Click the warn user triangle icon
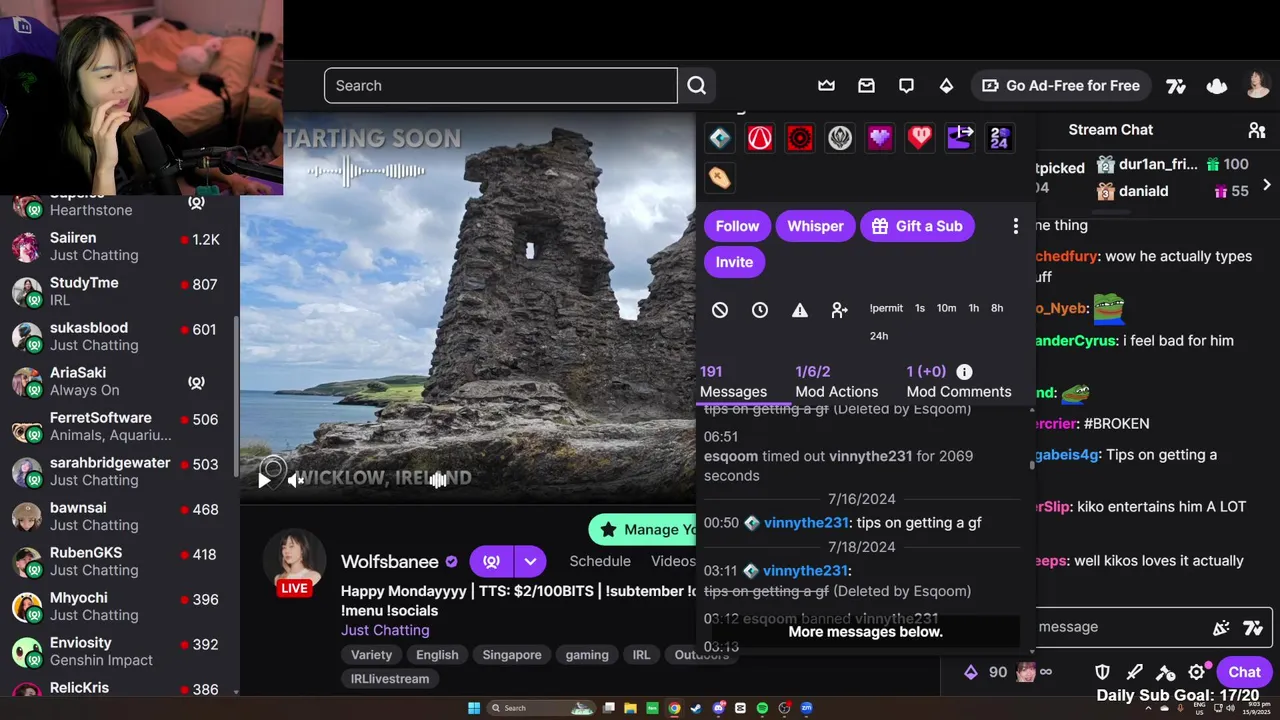Image resolution: width=1280 pixels, height=720 pixels. 800,310
